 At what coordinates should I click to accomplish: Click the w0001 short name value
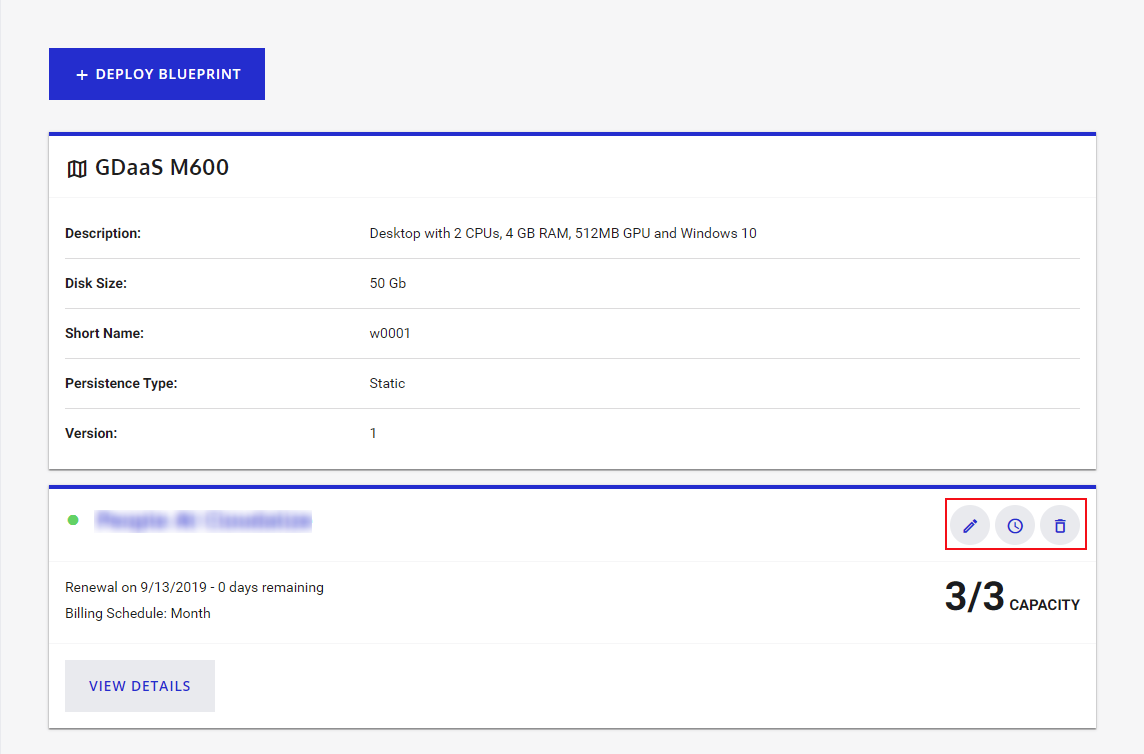pos(390,334)
